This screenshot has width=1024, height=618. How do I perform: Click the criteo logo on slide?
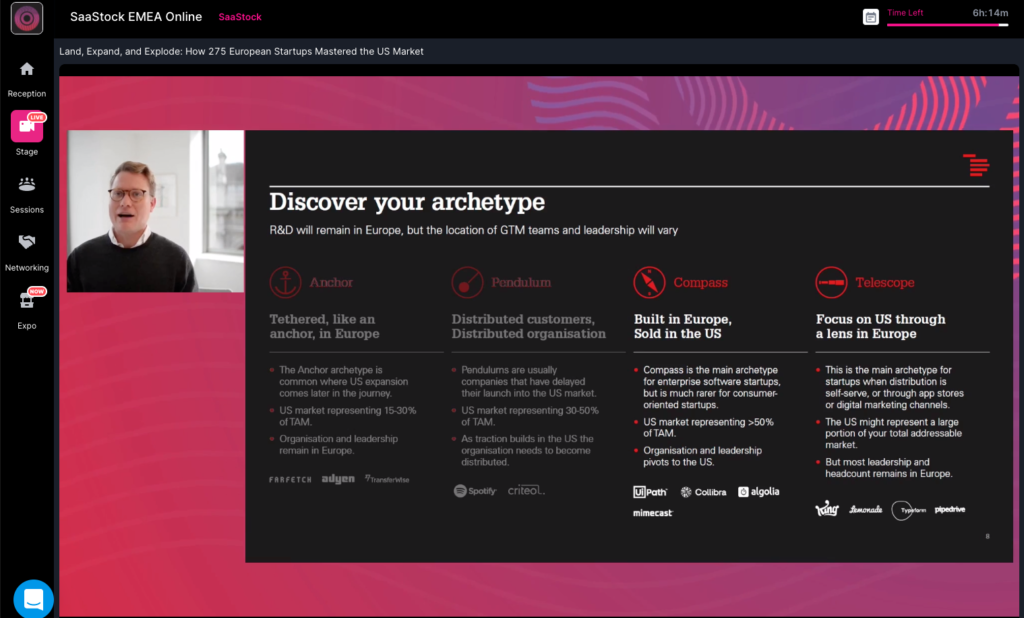[x=526, y=490]
